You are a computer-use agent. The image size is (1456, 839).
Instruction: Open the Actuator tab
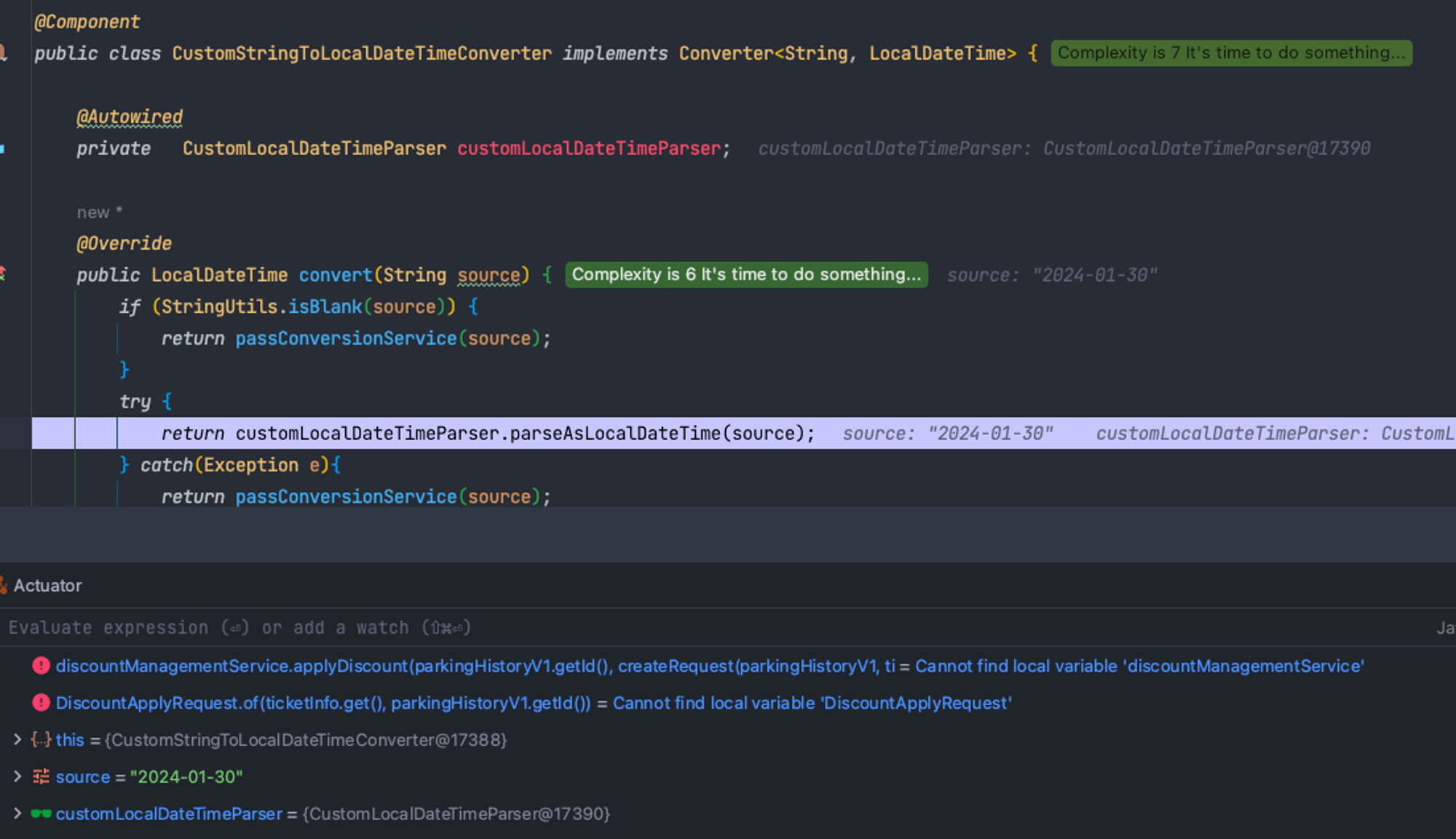[x=47, y=586]
